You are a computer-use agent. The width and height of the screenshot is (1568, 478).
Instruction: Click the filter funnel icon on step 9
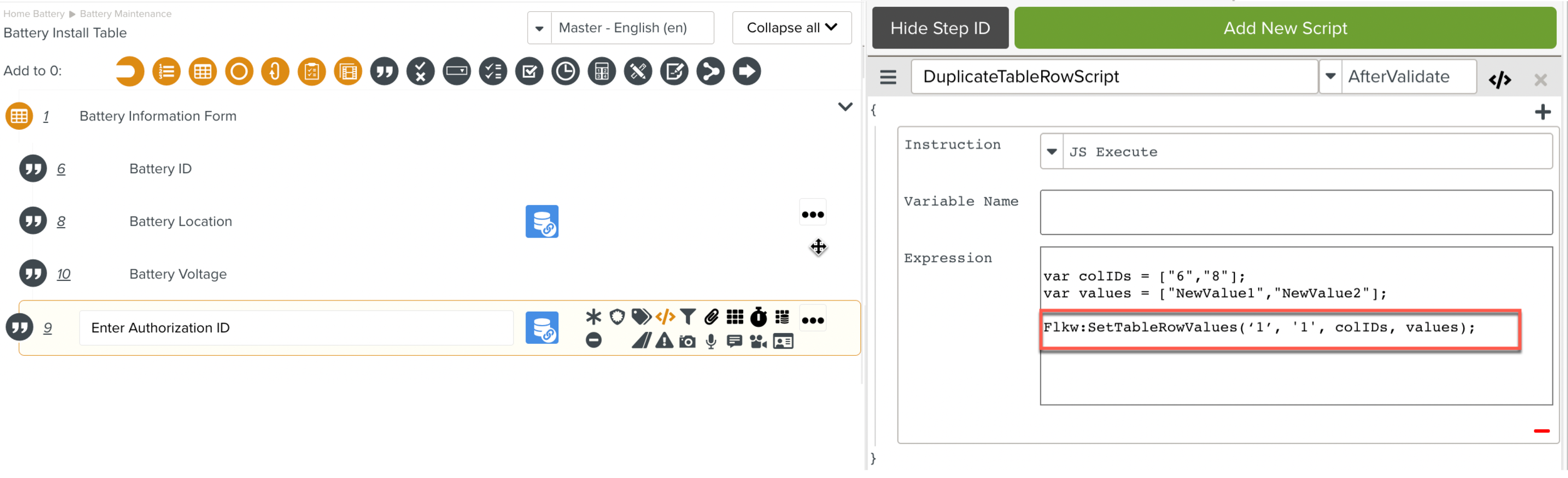pyautogui.click(x=688, y=317)
